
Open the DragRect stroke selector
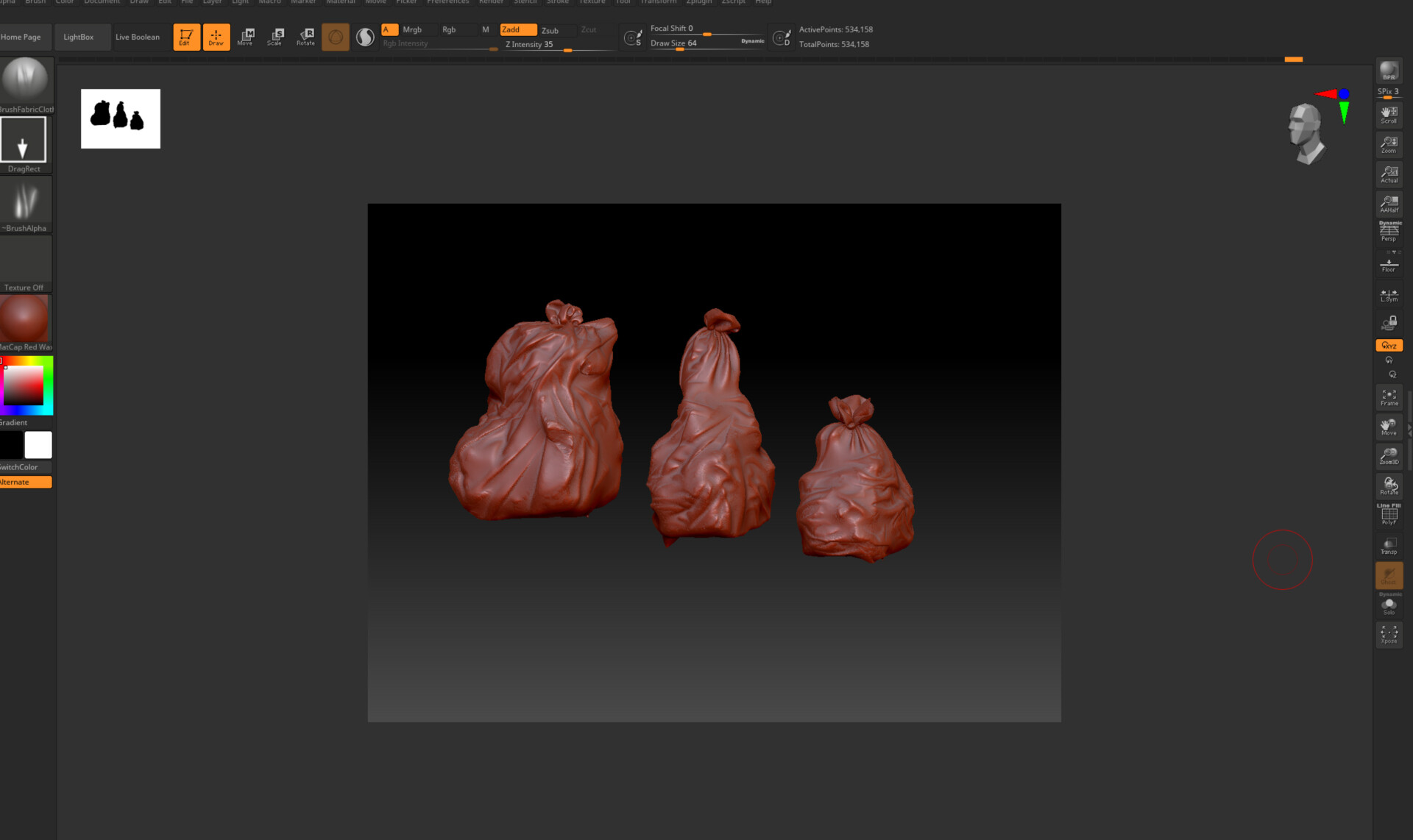point(24,140)
